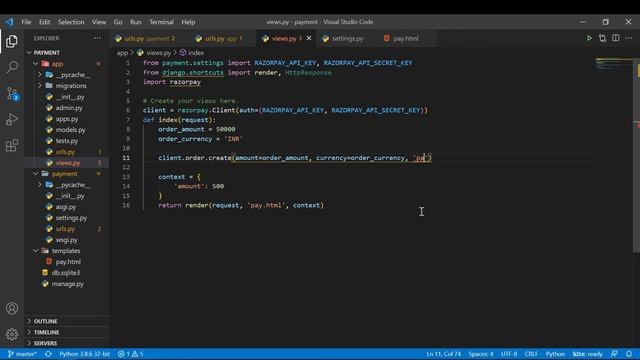Split the editor to the right

(616, 38)
